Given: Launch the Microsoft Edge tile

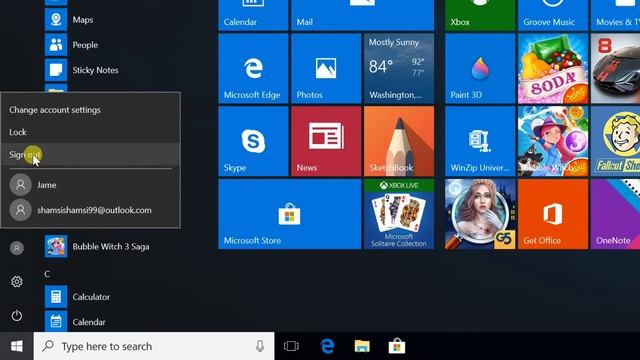Looking at the screenshot, I should point(253,68).
